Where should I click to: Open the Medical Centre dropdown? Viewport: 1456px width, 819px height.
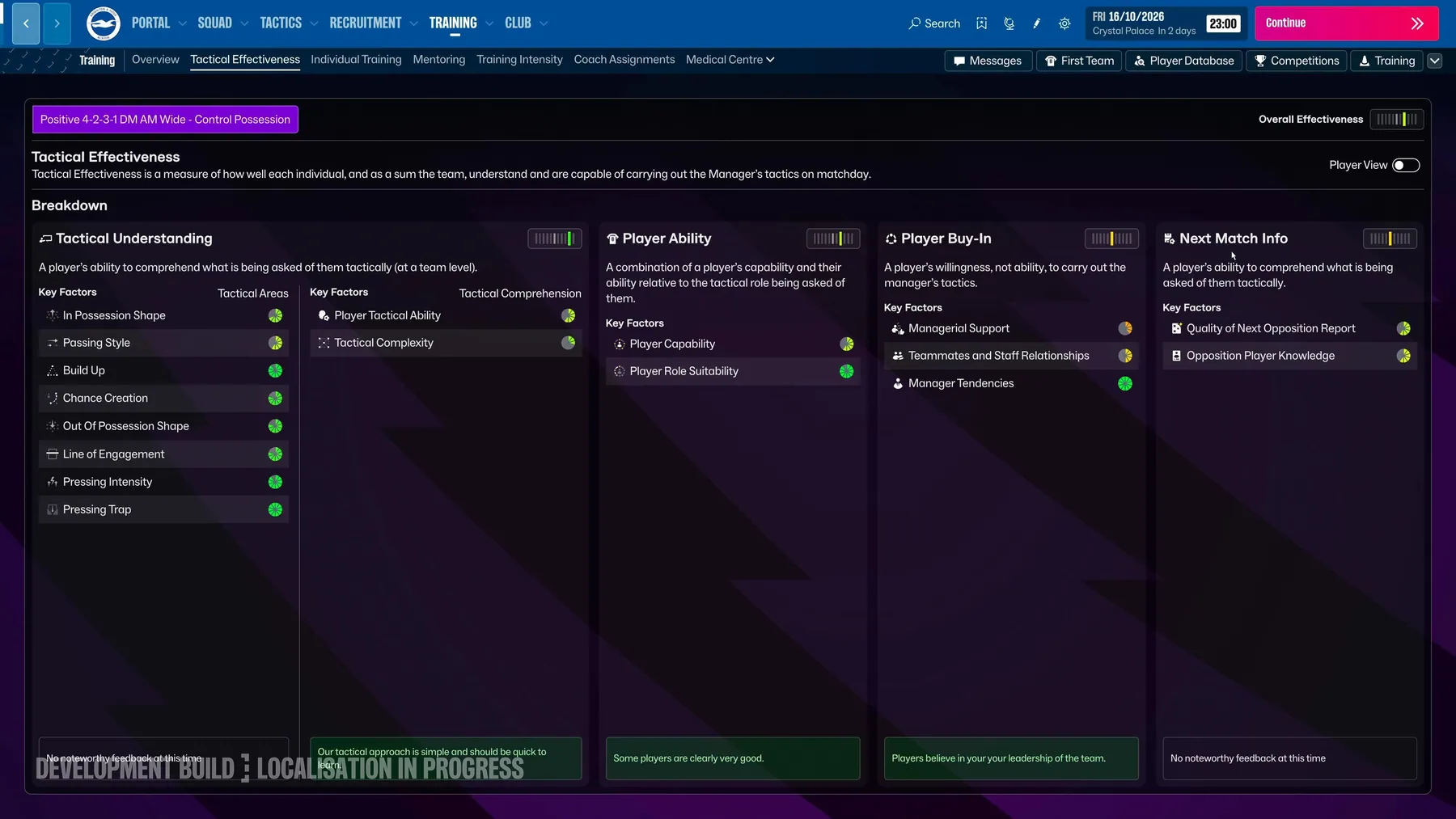pyautogui.click(x=730, y=60)
